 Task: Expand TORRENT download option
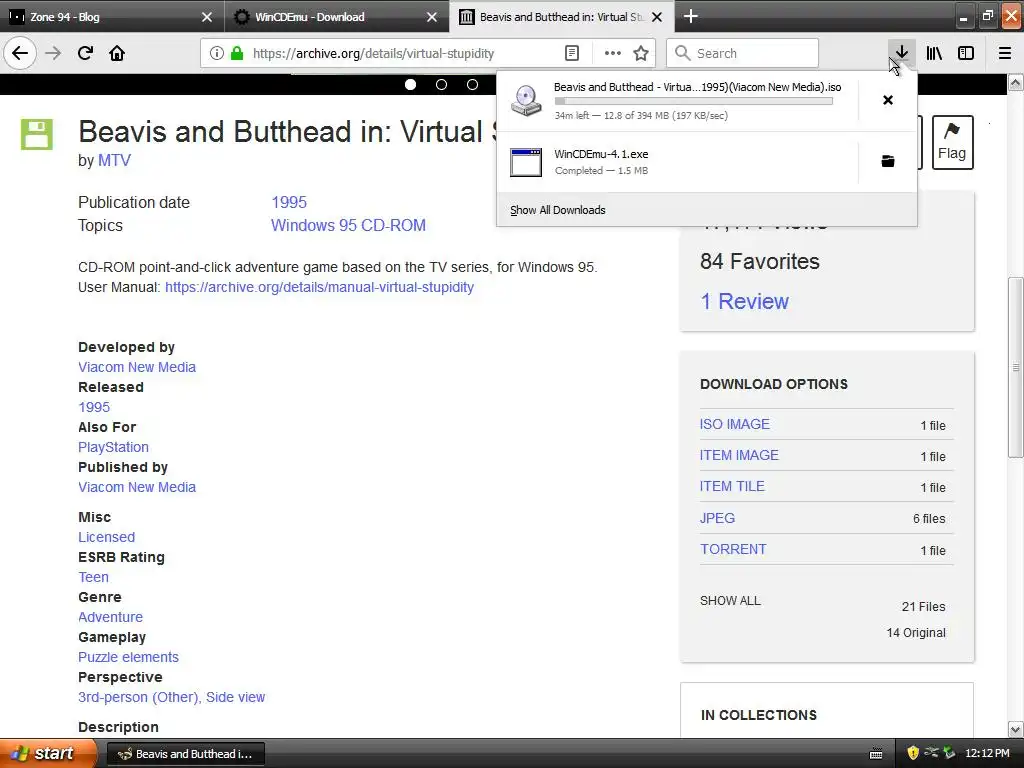click(x=733, y=549)
